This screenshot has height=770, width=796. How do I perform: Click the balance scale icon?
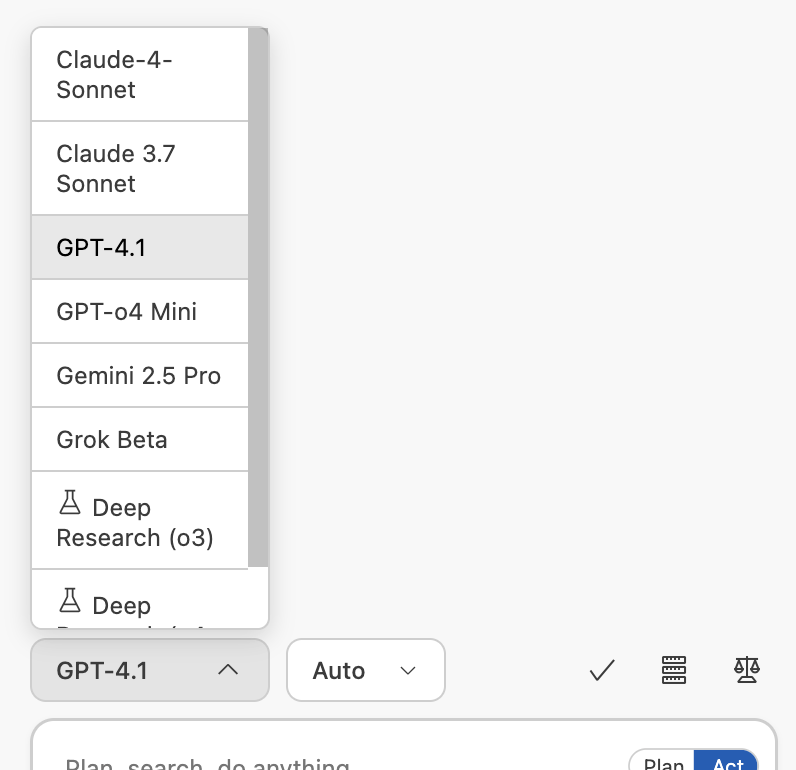pyautogui.click(x=747, y=670)
